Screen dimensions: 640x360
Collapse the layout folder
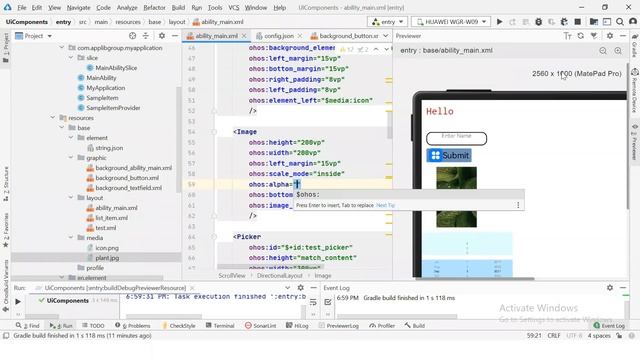click(71, 198)
